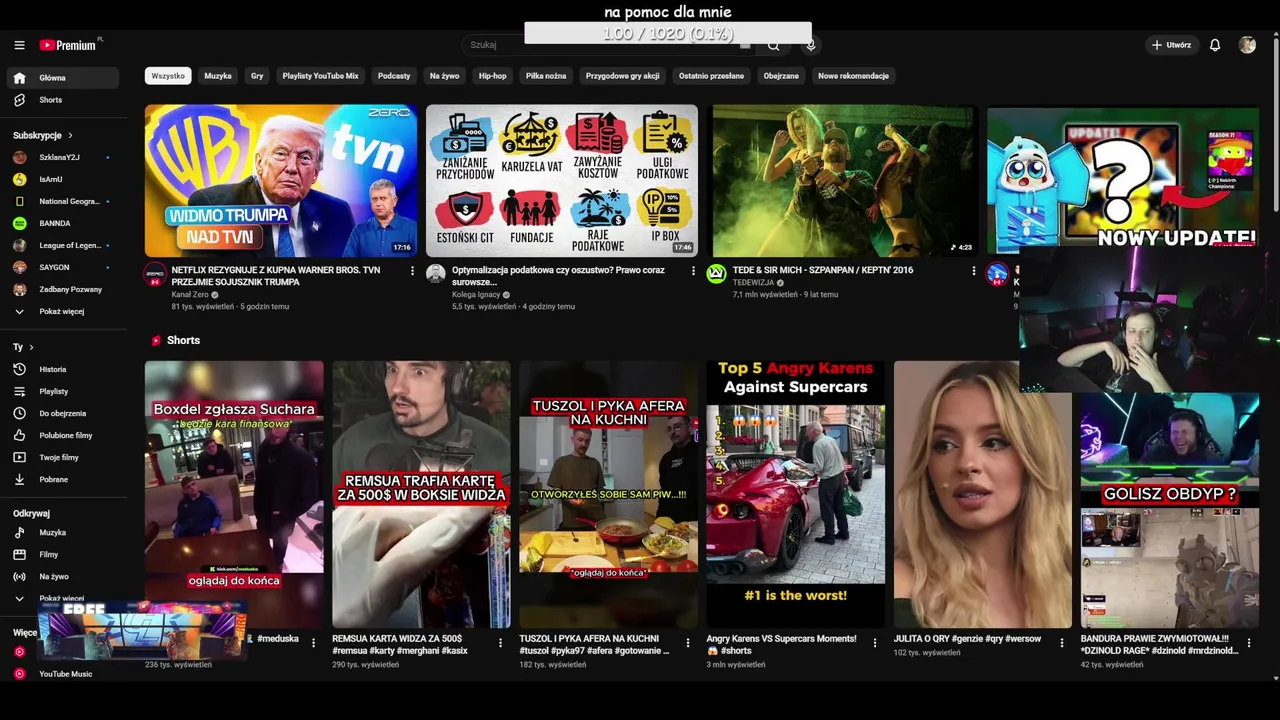Open Playlisty in the sidebar

[x=63, y=391]
